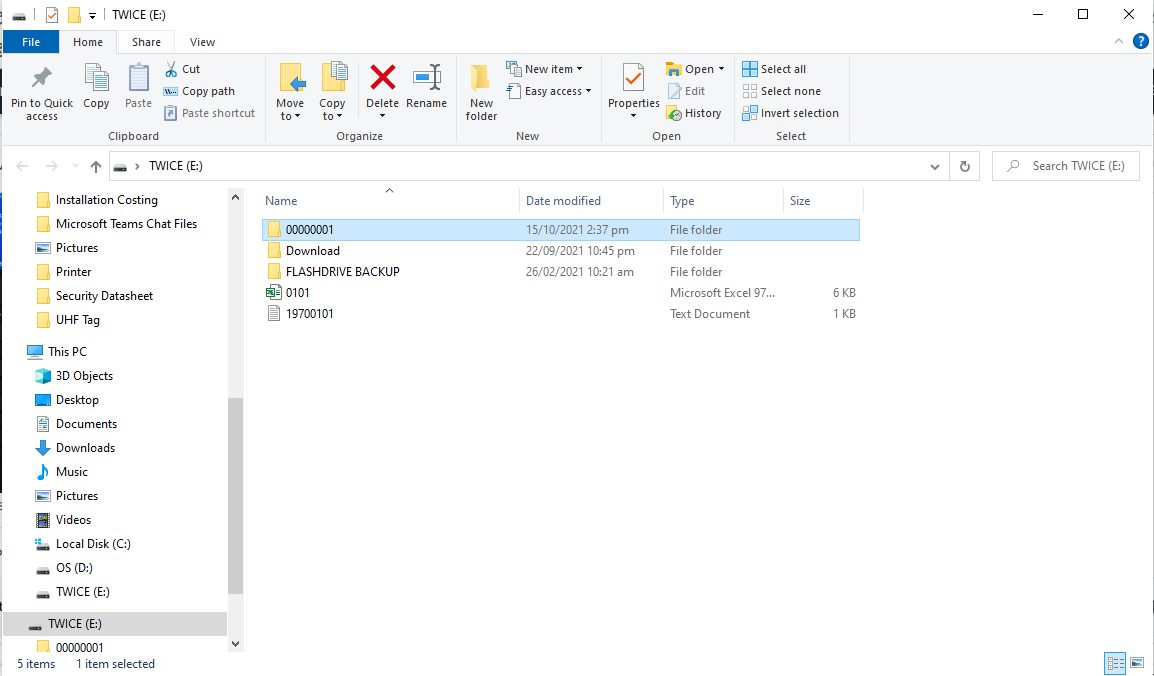Select the 0101 Excel file
This screenshot has width=1154, height=676.
561,293
